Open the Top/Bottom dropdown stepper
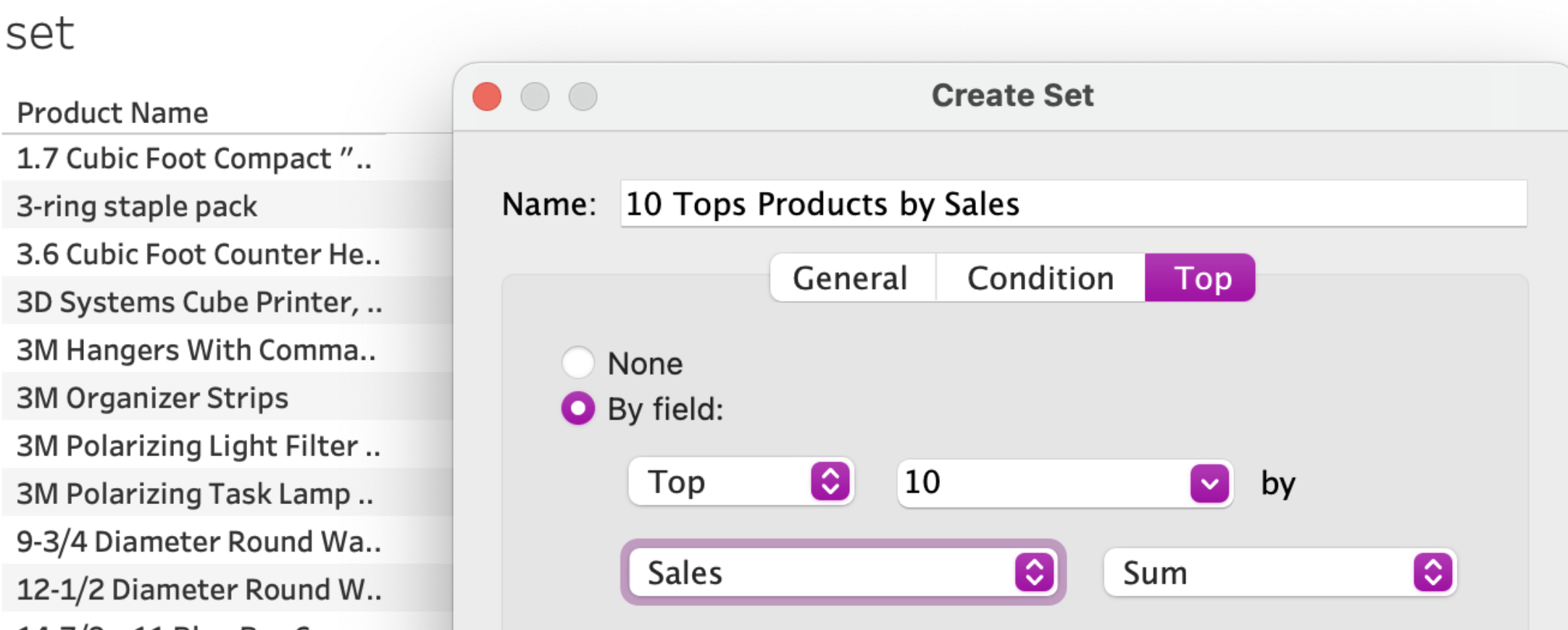The image size is (1568, 630). point(830,482)
